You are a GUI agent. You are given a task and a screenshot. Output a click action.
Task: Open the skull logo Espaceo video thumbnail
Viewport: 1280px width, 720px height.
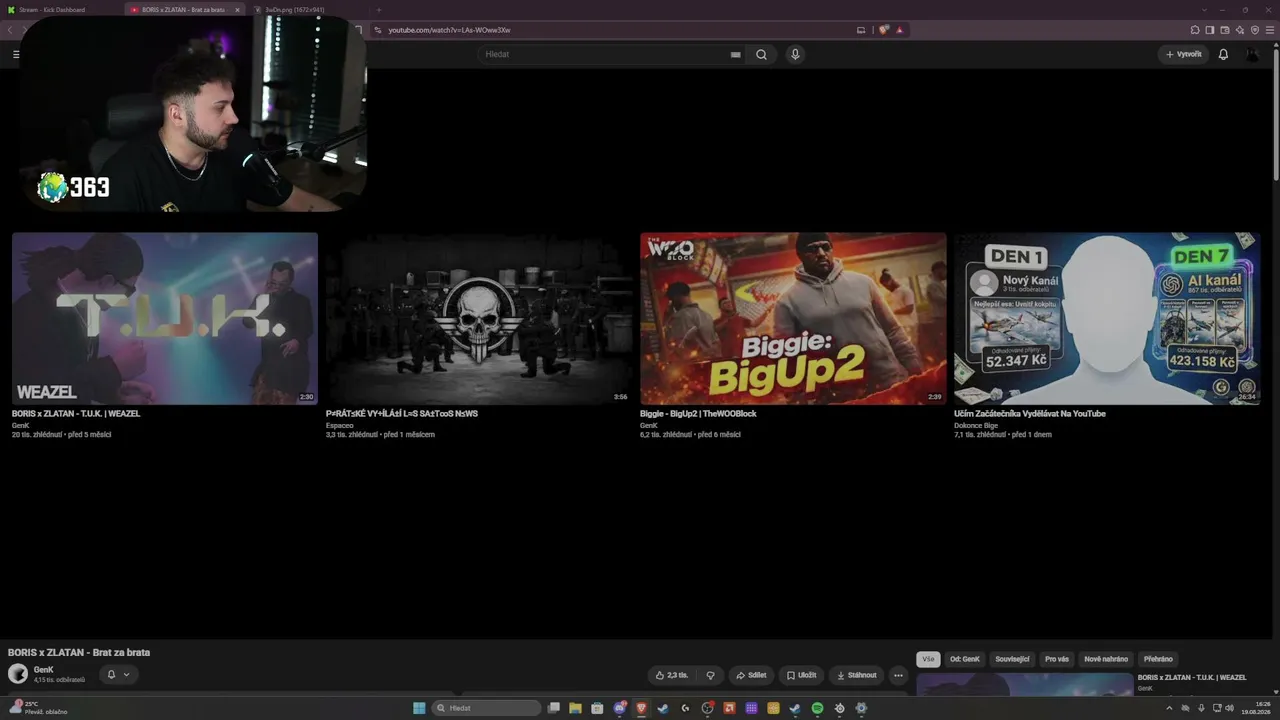click(479, 318)
